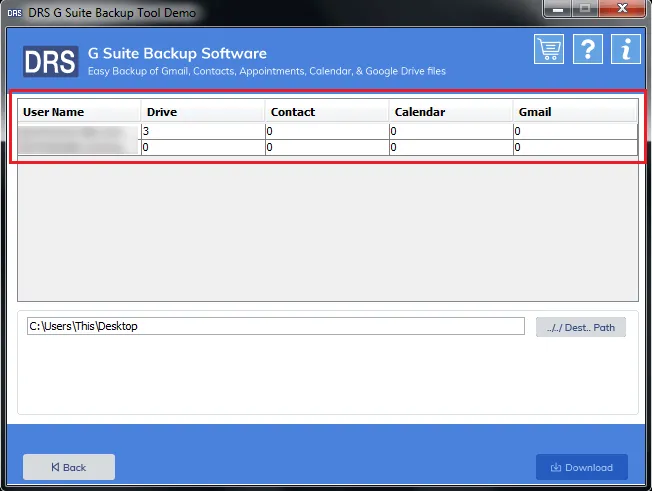Select the Drive column header

[203, 112]
